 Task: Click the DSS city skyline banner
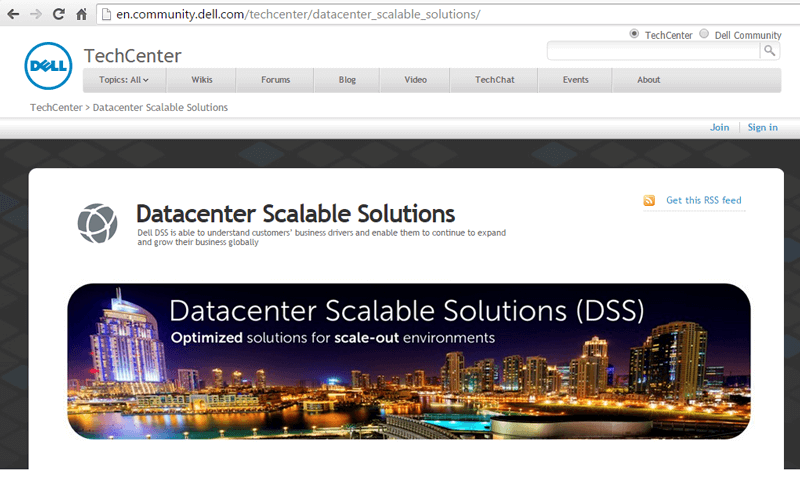[x=409, y=361]
